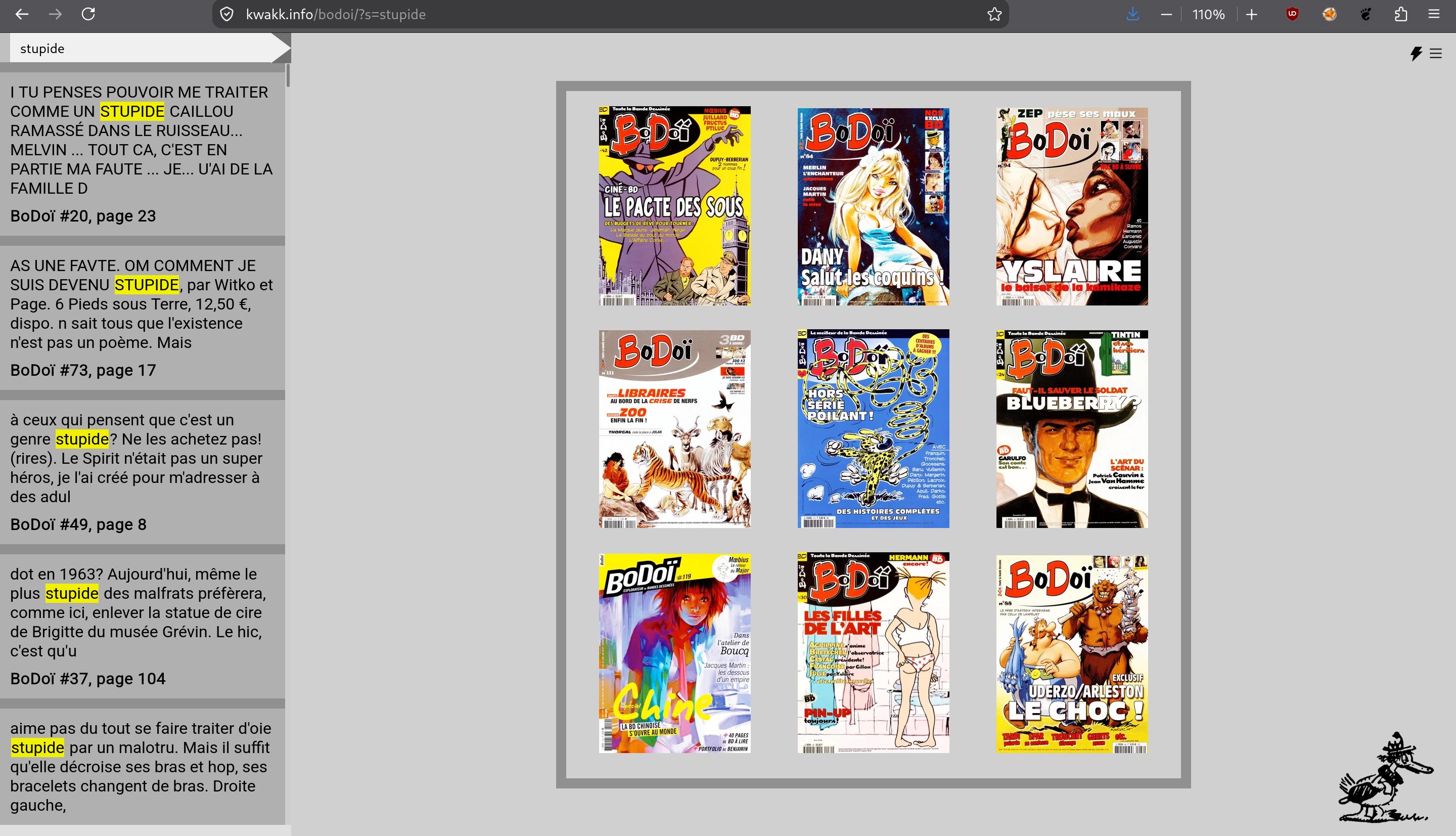Image resolution: width=1456 pixels, height=836 pixels.
Task: Select the results list scrollbar
Action: [288, 75]
